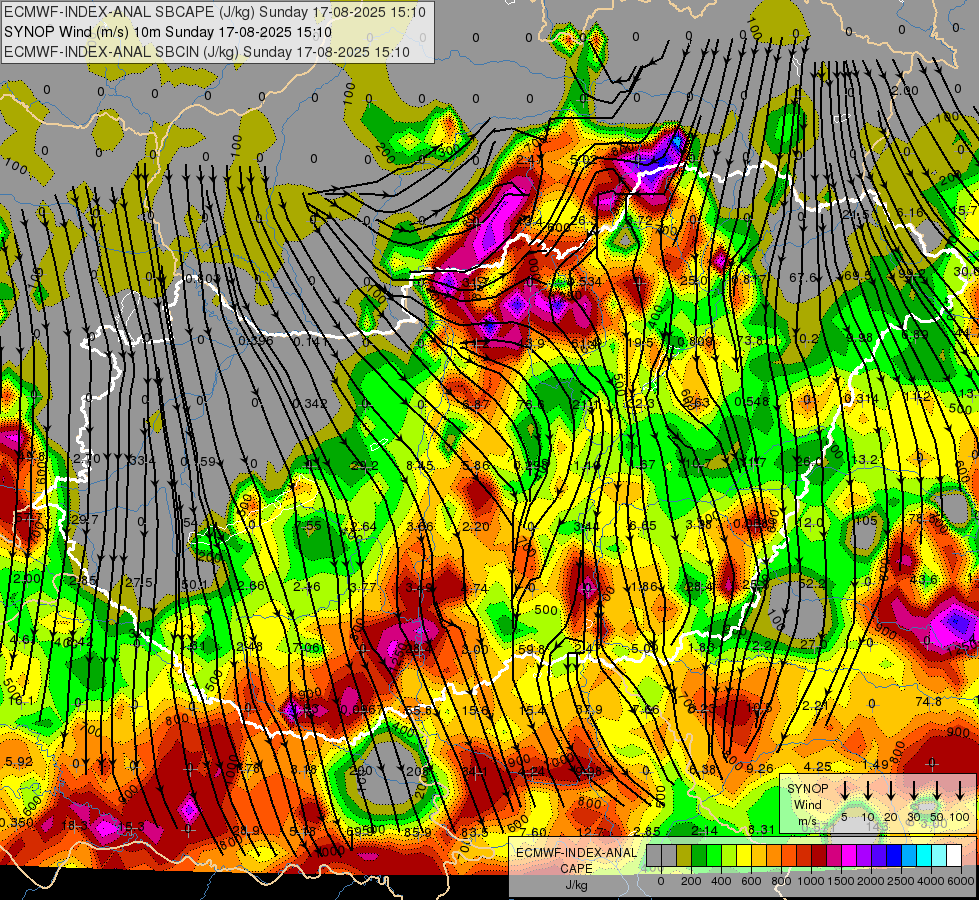
Task: Select the SBCIN header line in the title box
Action: point(207,52)
